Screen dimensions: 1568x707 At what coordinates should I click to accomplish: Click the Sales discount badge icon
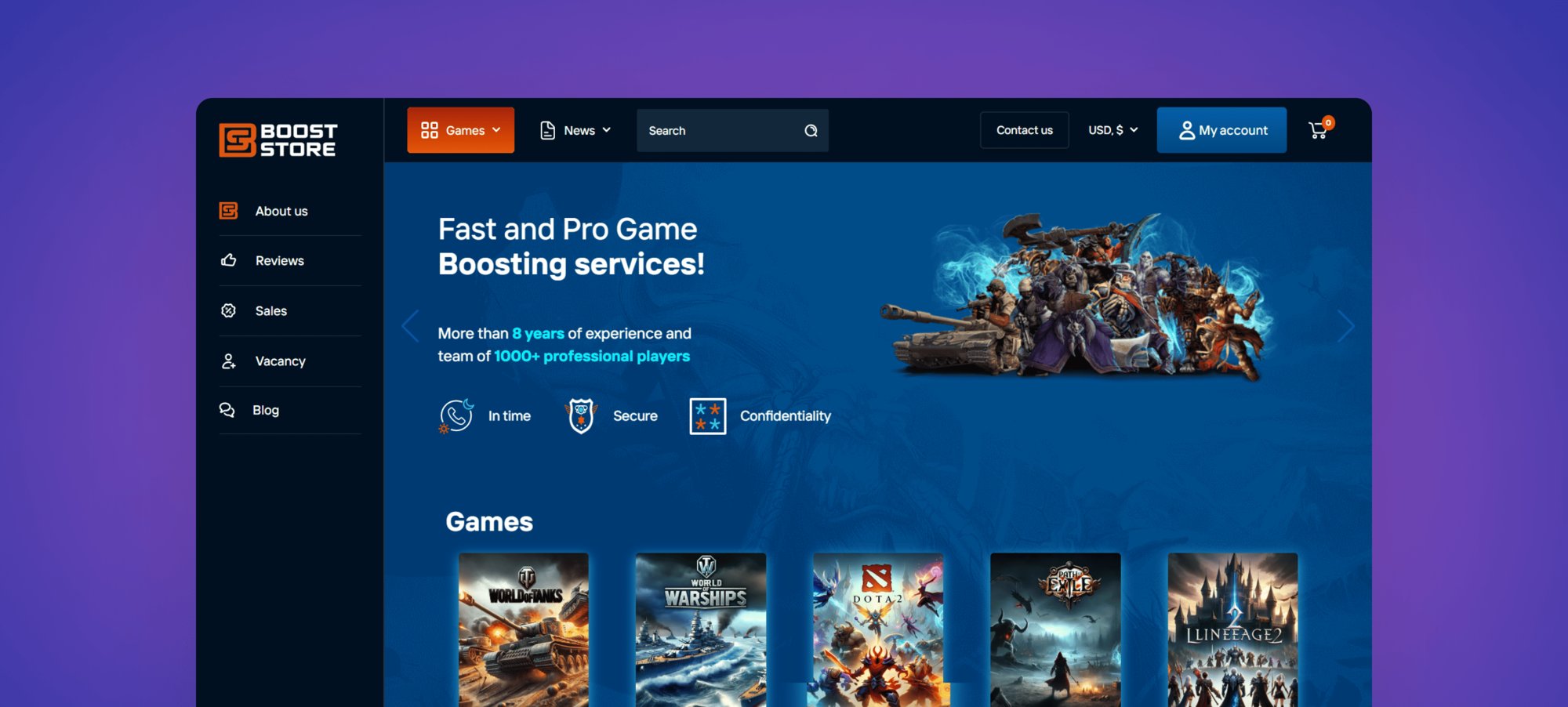[229, 311]
